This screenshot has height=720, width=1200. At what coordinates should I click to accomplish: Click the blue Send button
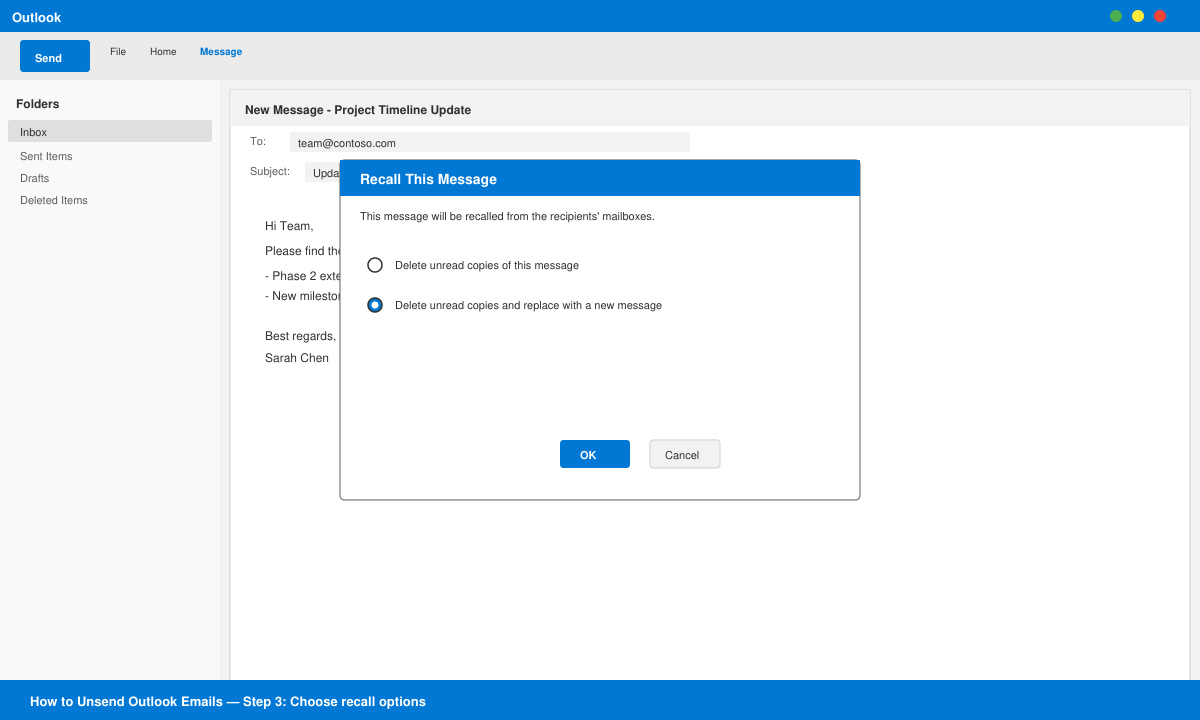pos(55,56)
